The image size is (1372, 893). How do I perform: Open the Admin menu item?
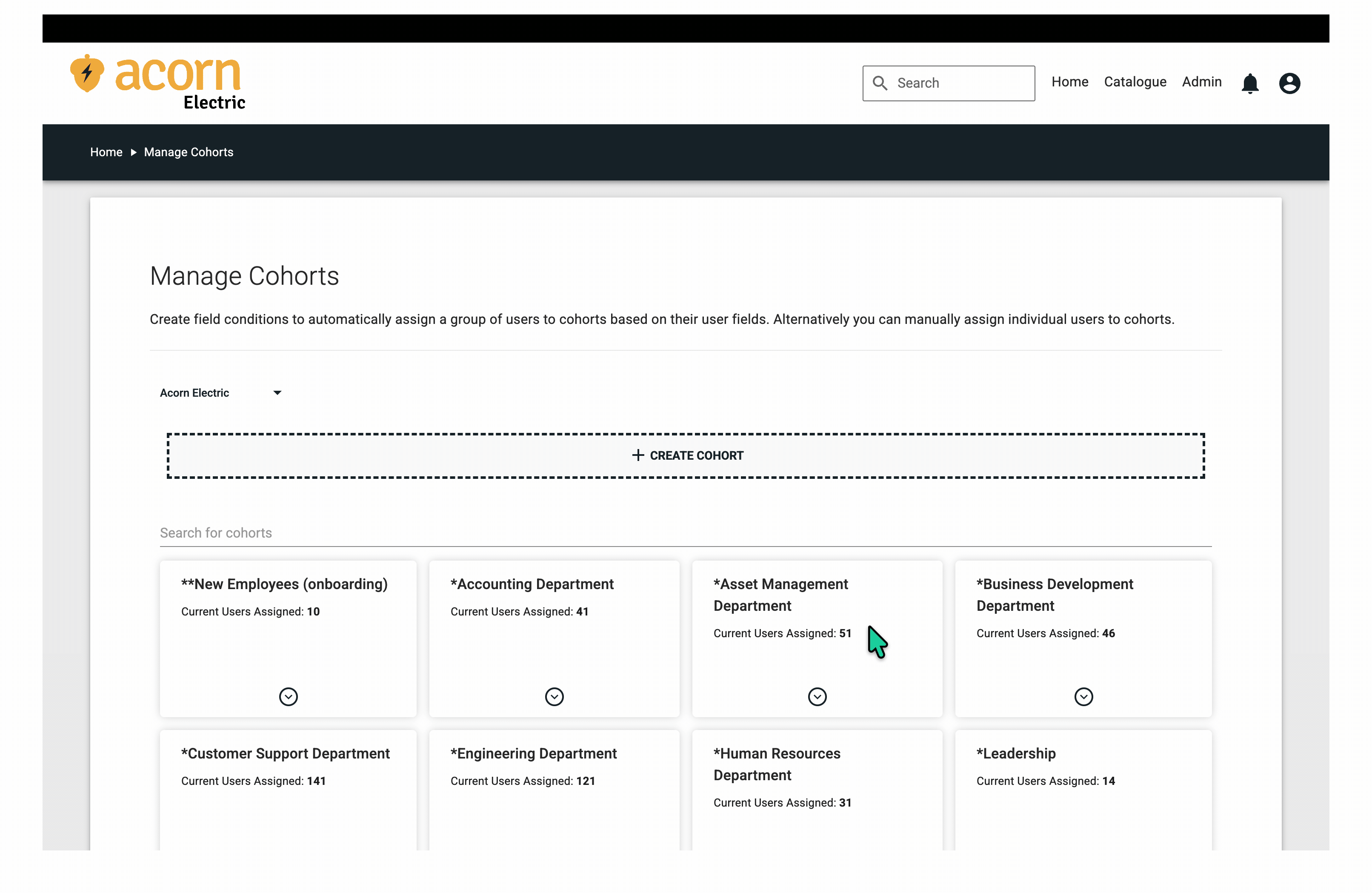pyautogui.click(x=1202, y=82)
